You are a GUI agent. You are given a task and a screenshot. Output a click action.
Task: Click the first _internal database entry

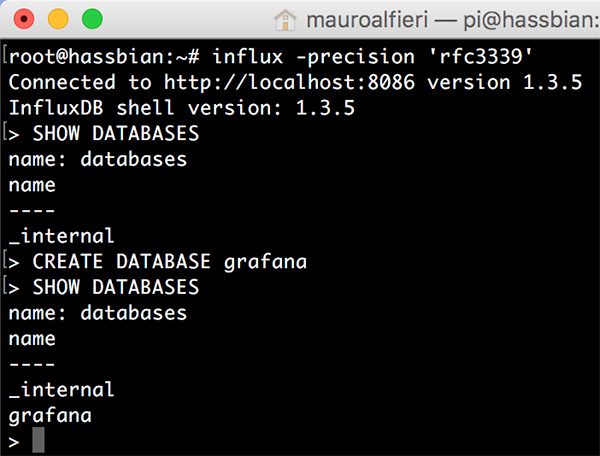click(x=61, y=236)
